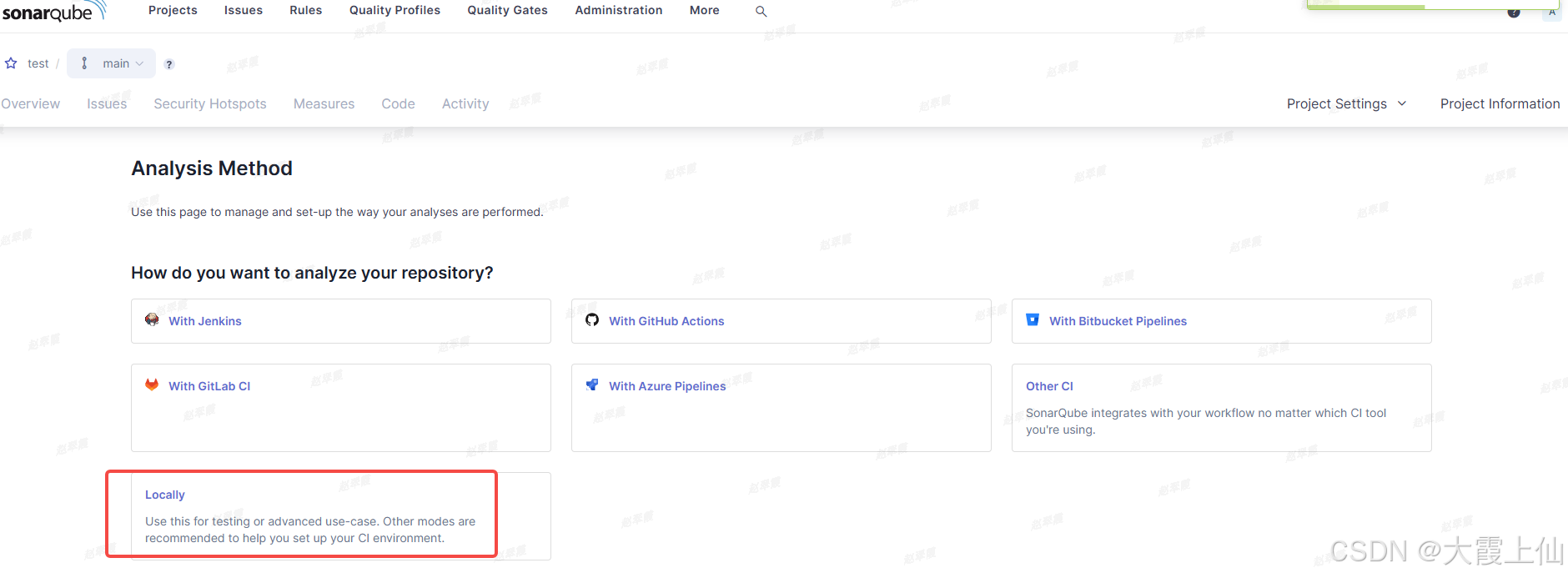This screenshot has width=1568, height=578.
Task: Open Quality Gates
Action: coord(507,10)
